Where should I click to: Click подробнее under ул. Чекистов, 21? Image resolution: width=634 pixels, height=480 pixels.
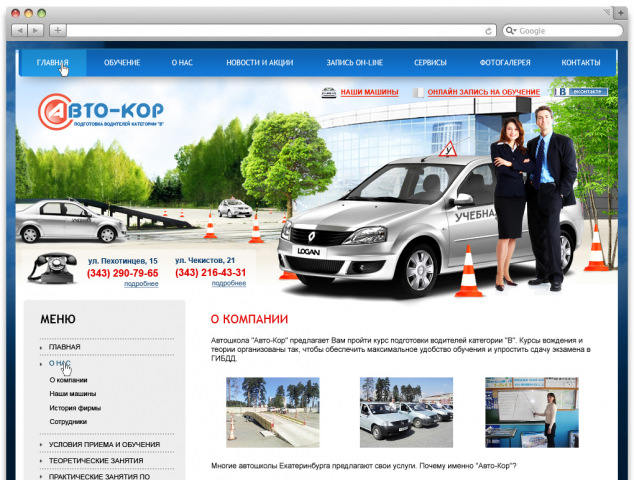click(229, 283)
